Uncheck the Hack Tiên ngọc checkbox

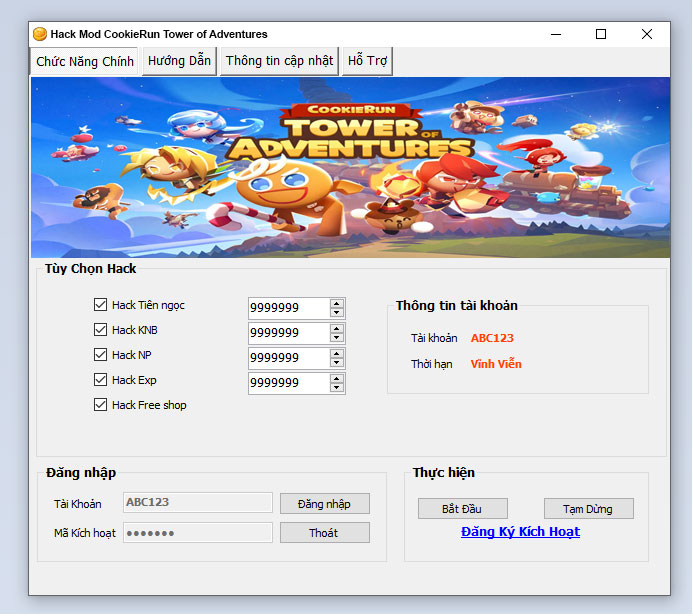click(100, 305)
